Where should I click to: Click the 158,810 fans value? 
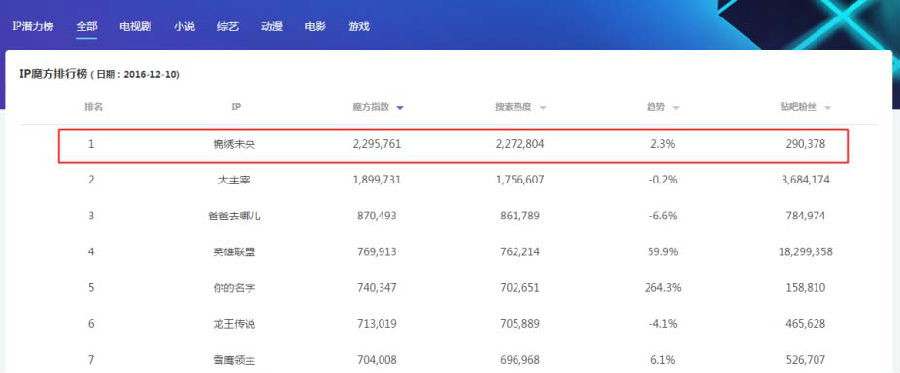click(x=805, y=288)
